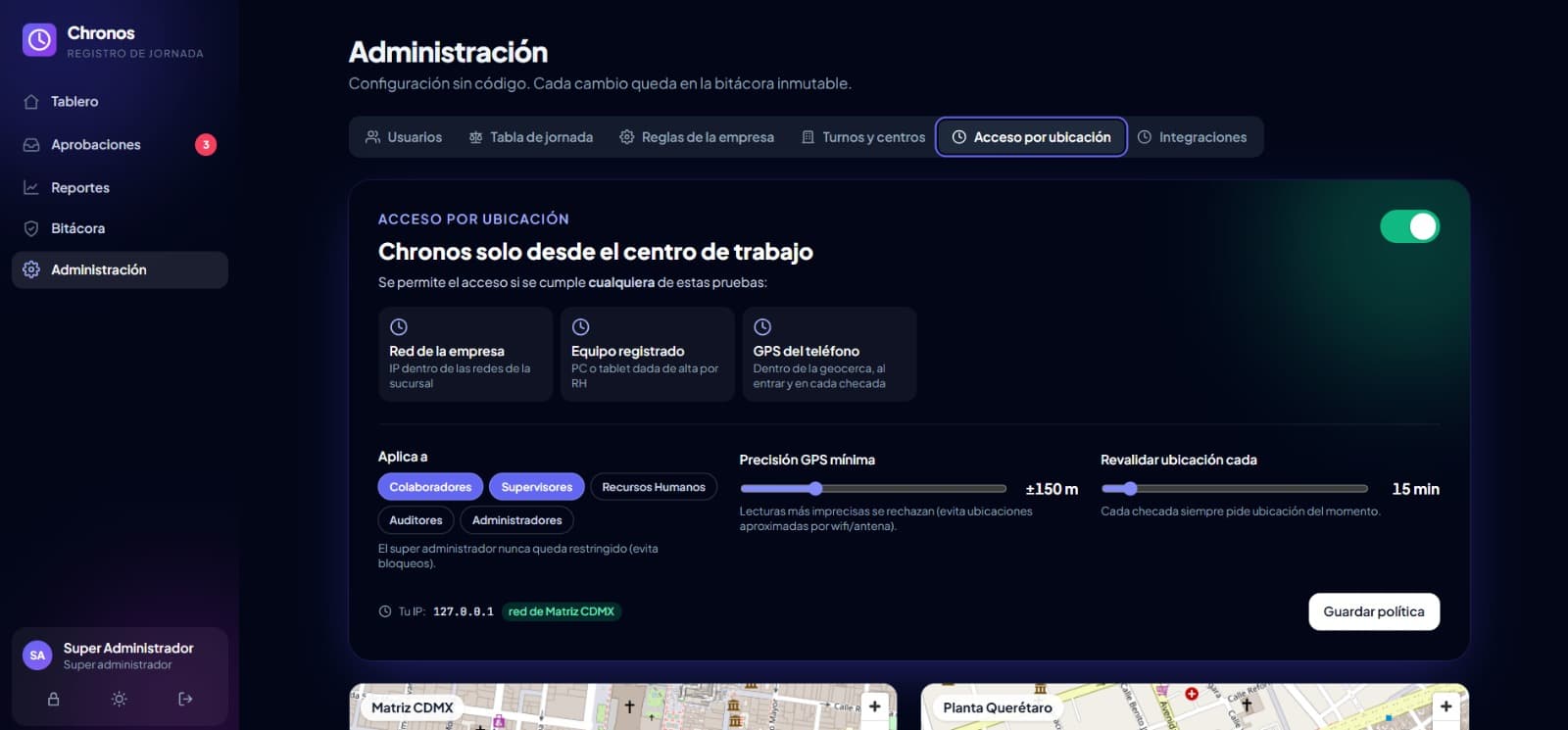Open the Turnos y centros tab
Image resolution: width=1568 pixels, height=730 pixels.
[x=863, y=137]
